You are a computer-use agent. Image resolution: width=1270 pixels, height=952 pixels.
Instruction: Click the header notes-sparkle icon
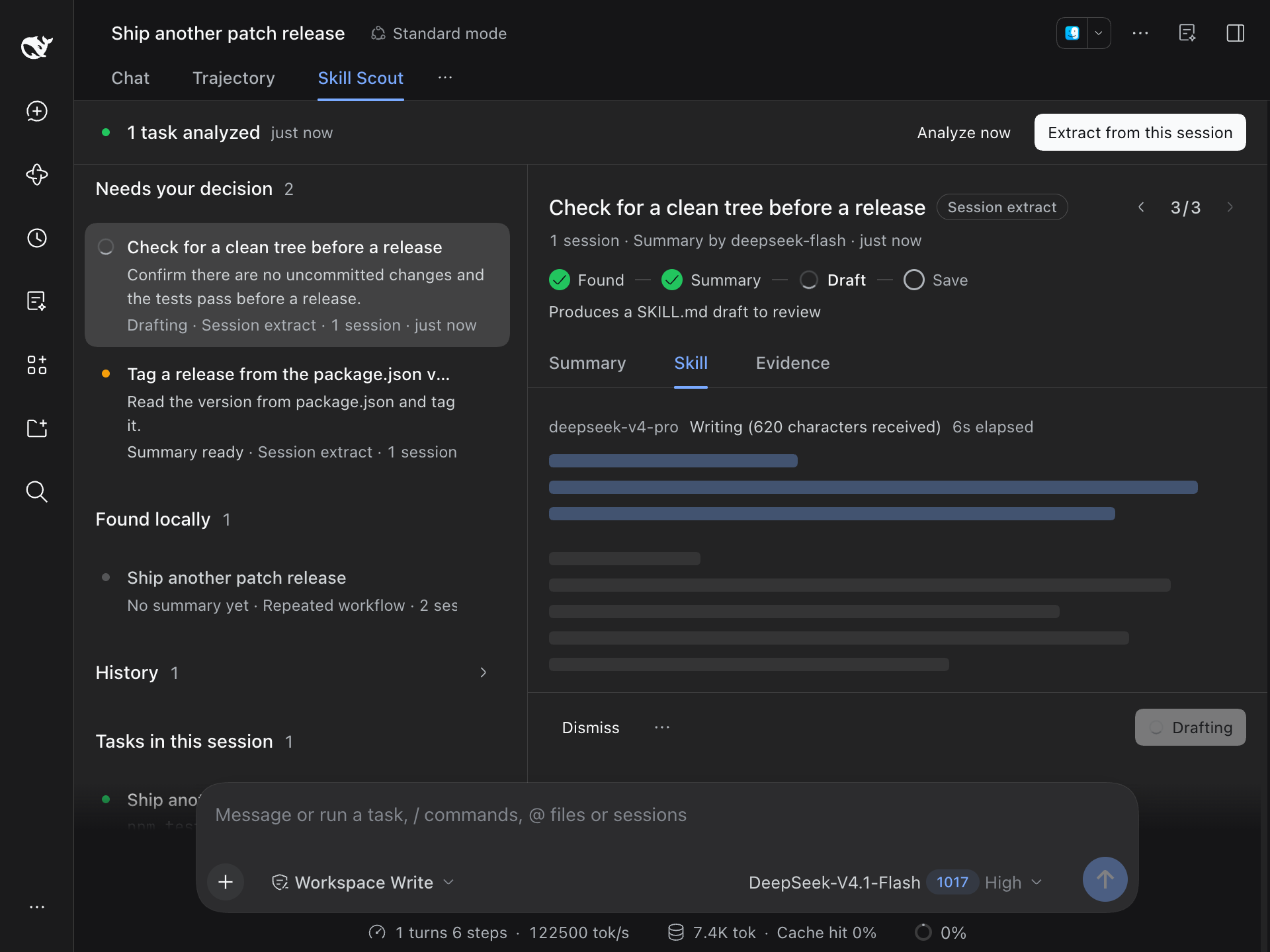click(x=1187, y=33)
